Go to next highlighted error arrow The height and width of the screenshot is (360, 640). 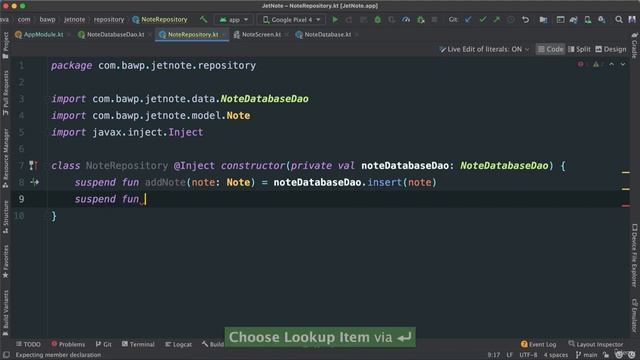tap(623, 64)
